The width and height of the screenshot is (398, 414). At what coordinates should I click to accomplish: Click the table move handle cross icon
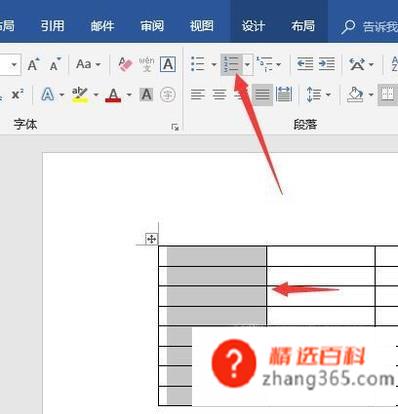point(151,239)
